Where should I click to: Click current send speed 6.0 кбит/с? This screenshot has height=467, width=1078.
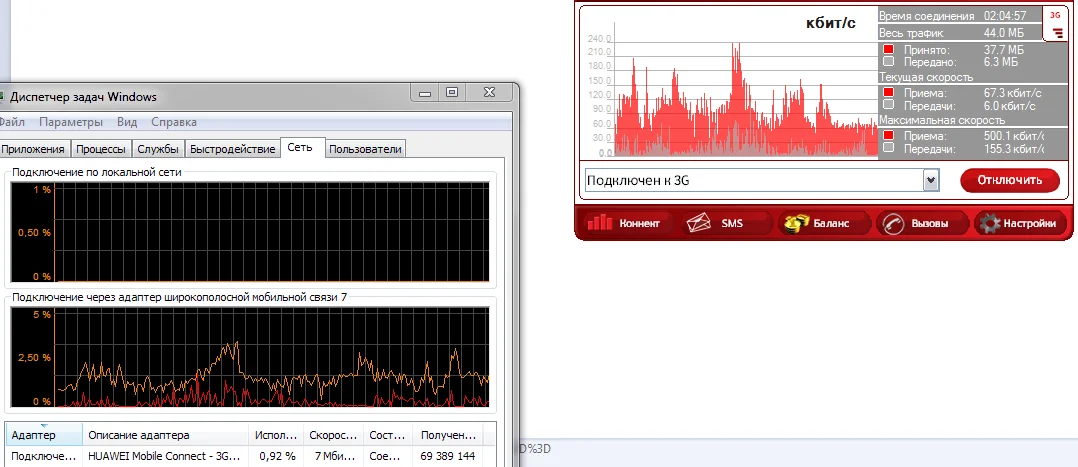pyautogui.click(x=1010, y=106)
